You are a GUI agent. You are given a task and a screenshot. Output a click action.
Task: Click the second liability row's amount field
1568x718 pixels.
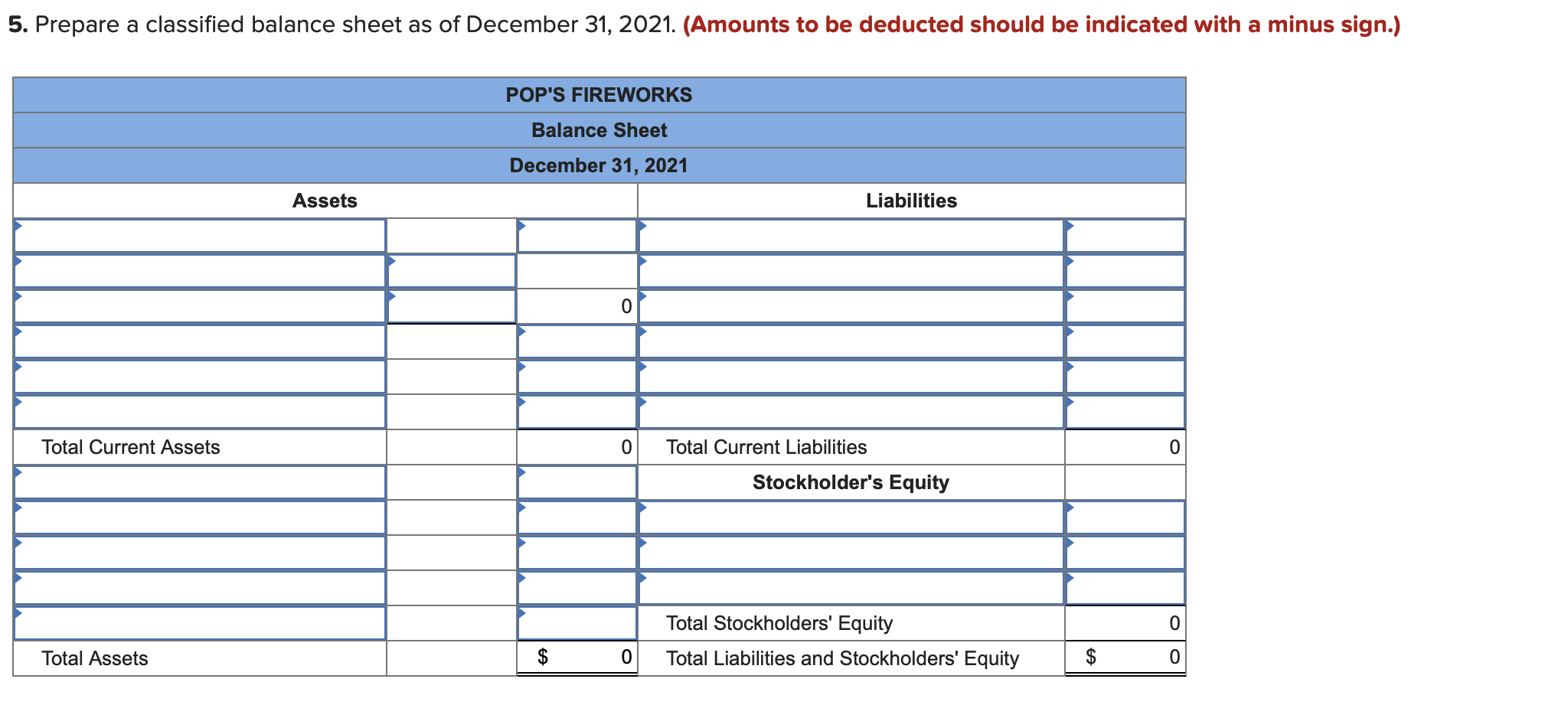coord(1125,271)
